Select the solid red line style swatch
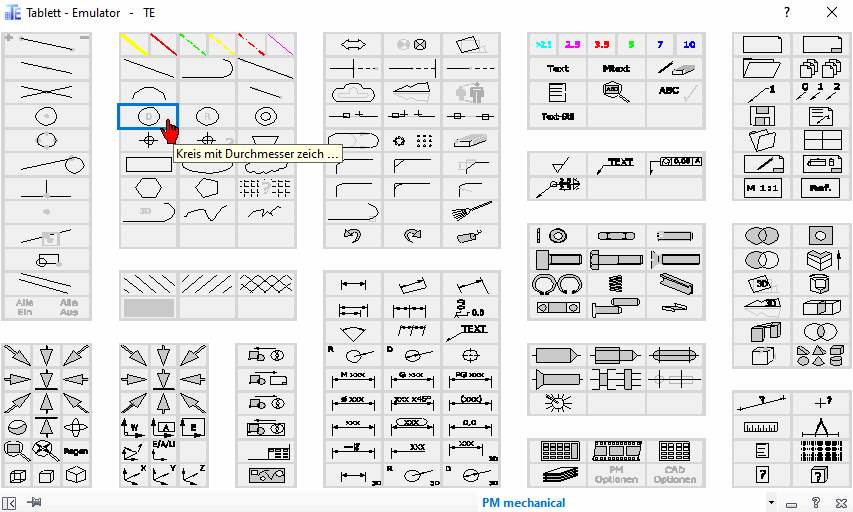 [x=163, y=44]
